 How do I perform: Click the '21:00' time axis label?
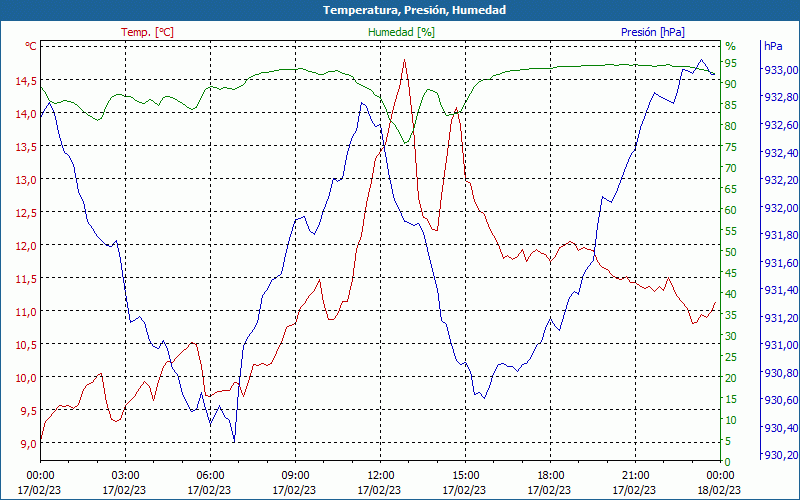coord(635,476)
